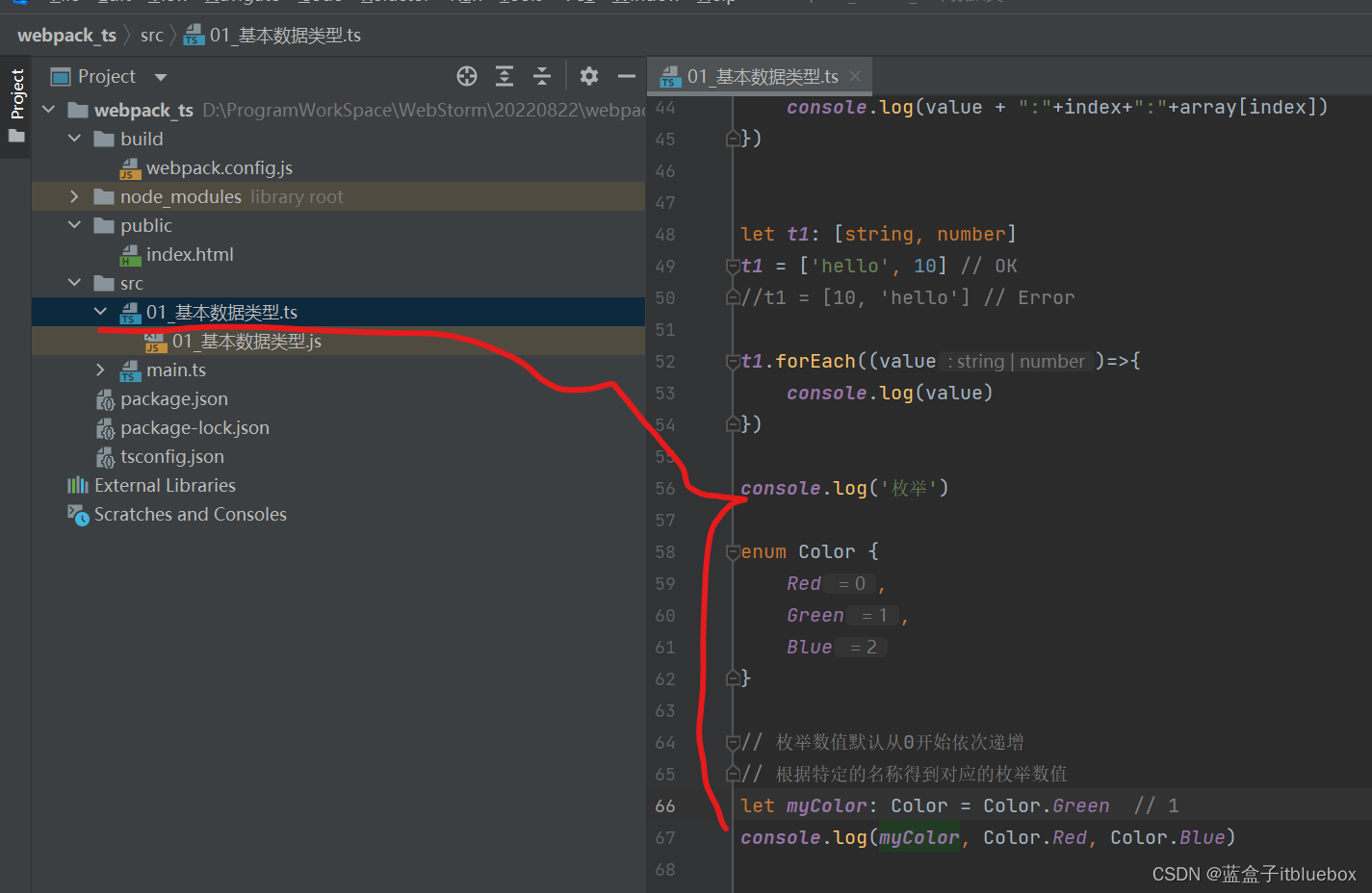Open Project panel settings gear
Viewport: 1372px width, 893px height.
click(589, 76)
